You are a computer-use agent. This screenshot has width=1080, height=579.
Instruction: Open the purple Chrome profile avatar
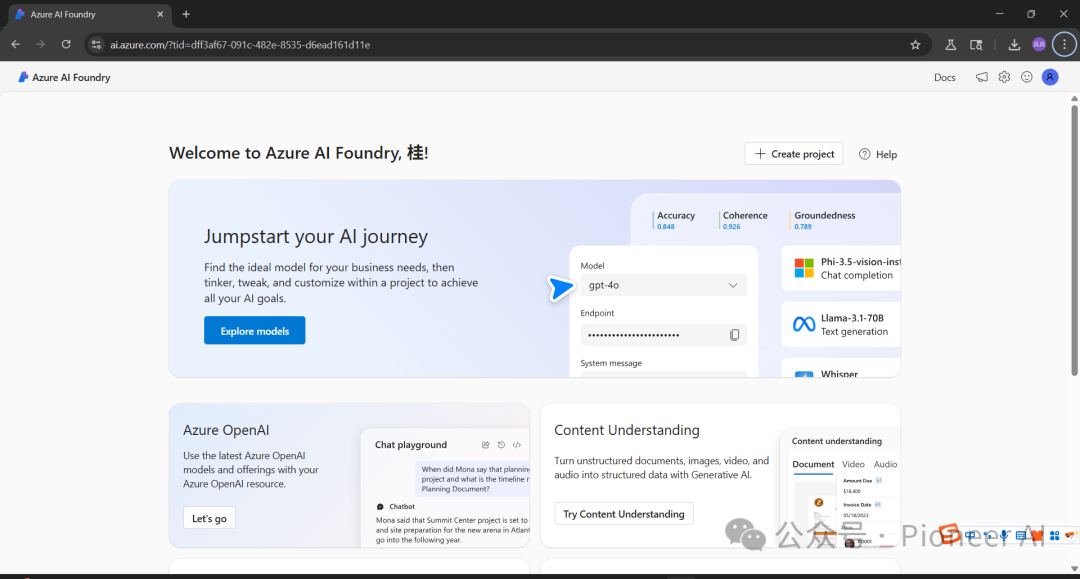coord(1039,45)
